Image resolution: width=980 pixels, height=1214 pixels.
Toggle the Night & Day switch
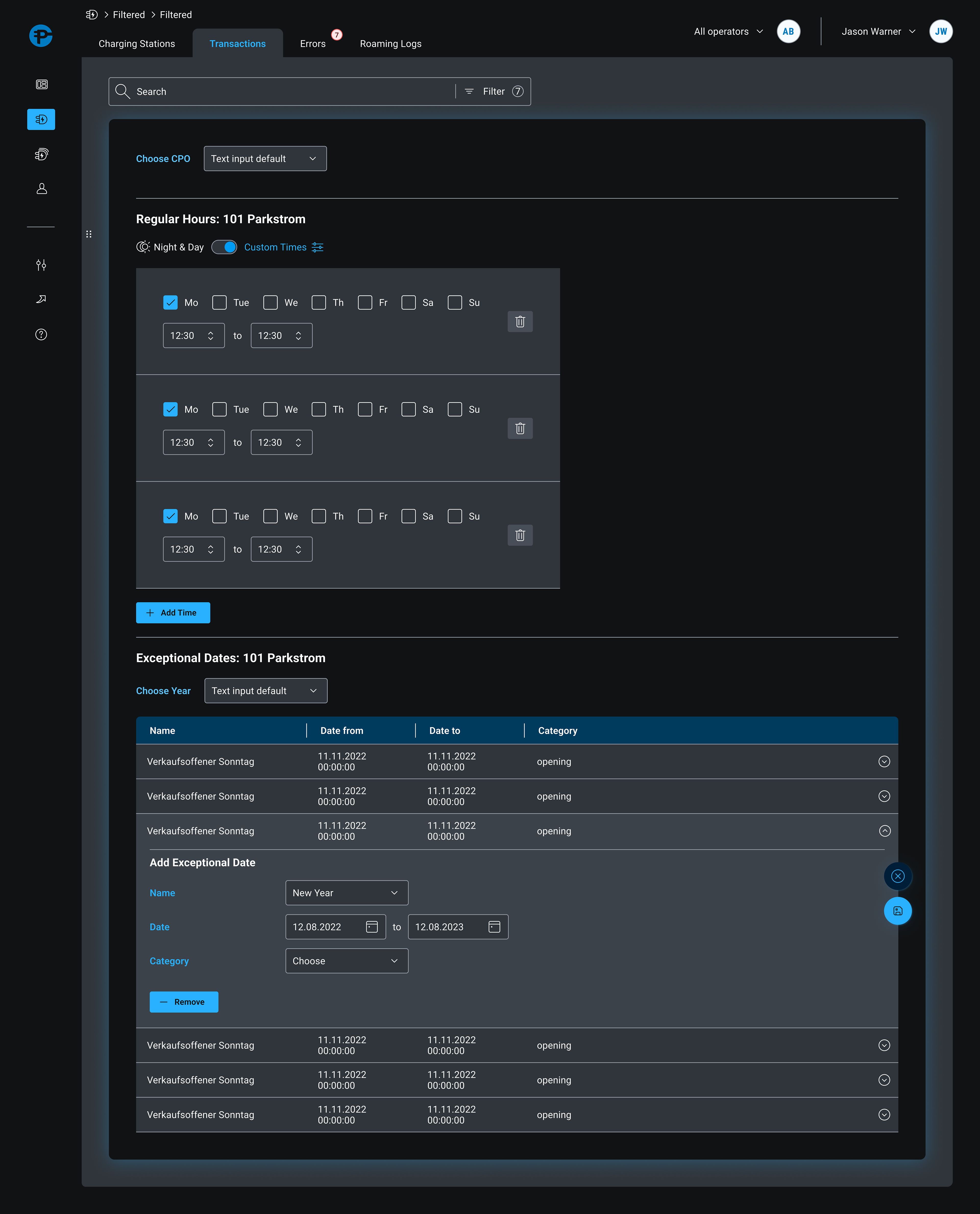pyautogui.click(x=224, y=247)
